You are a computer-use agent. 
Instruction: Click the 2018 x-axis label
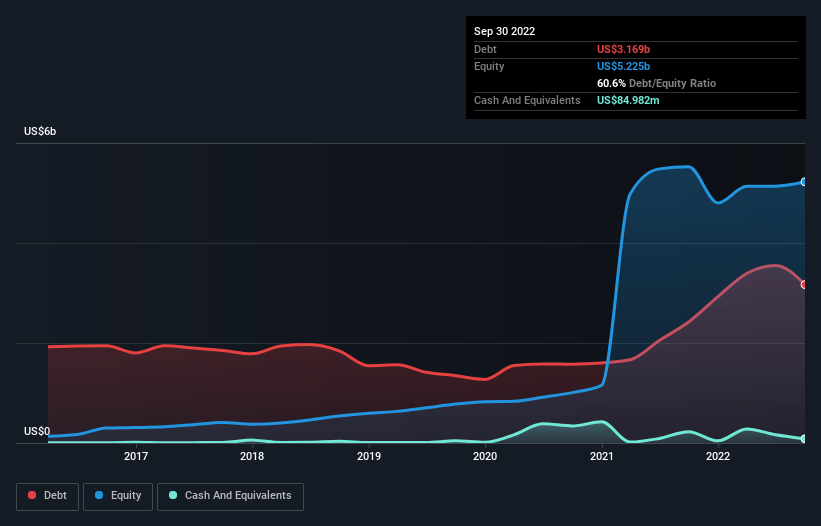[252, 456]
